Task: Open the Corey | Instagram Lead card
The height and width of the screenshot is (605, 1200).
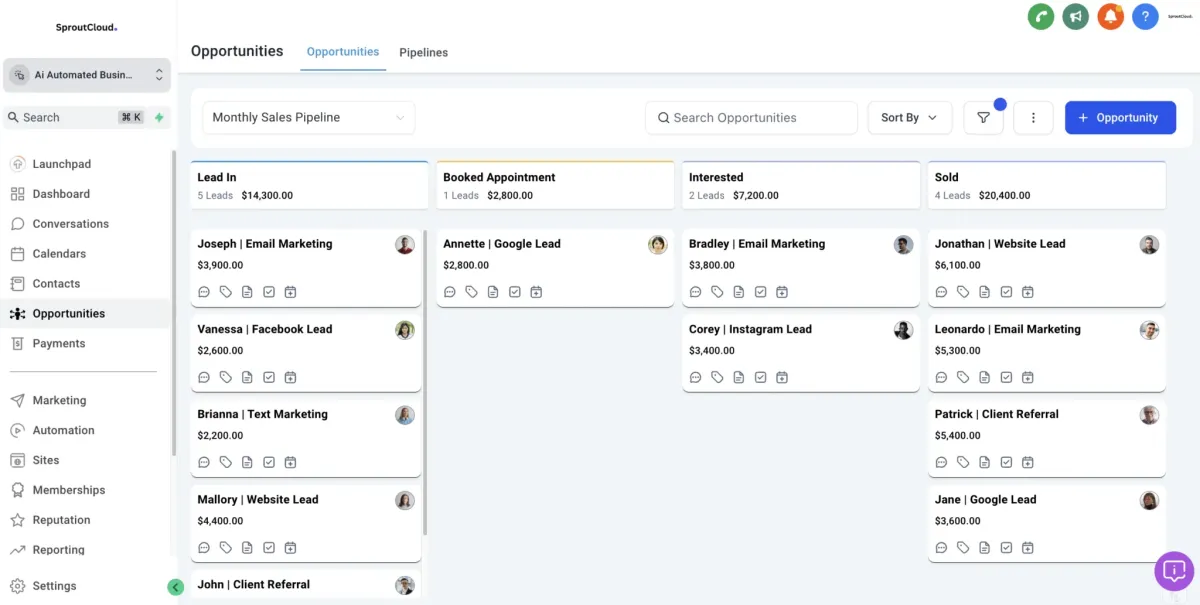Action: [801, 353]
